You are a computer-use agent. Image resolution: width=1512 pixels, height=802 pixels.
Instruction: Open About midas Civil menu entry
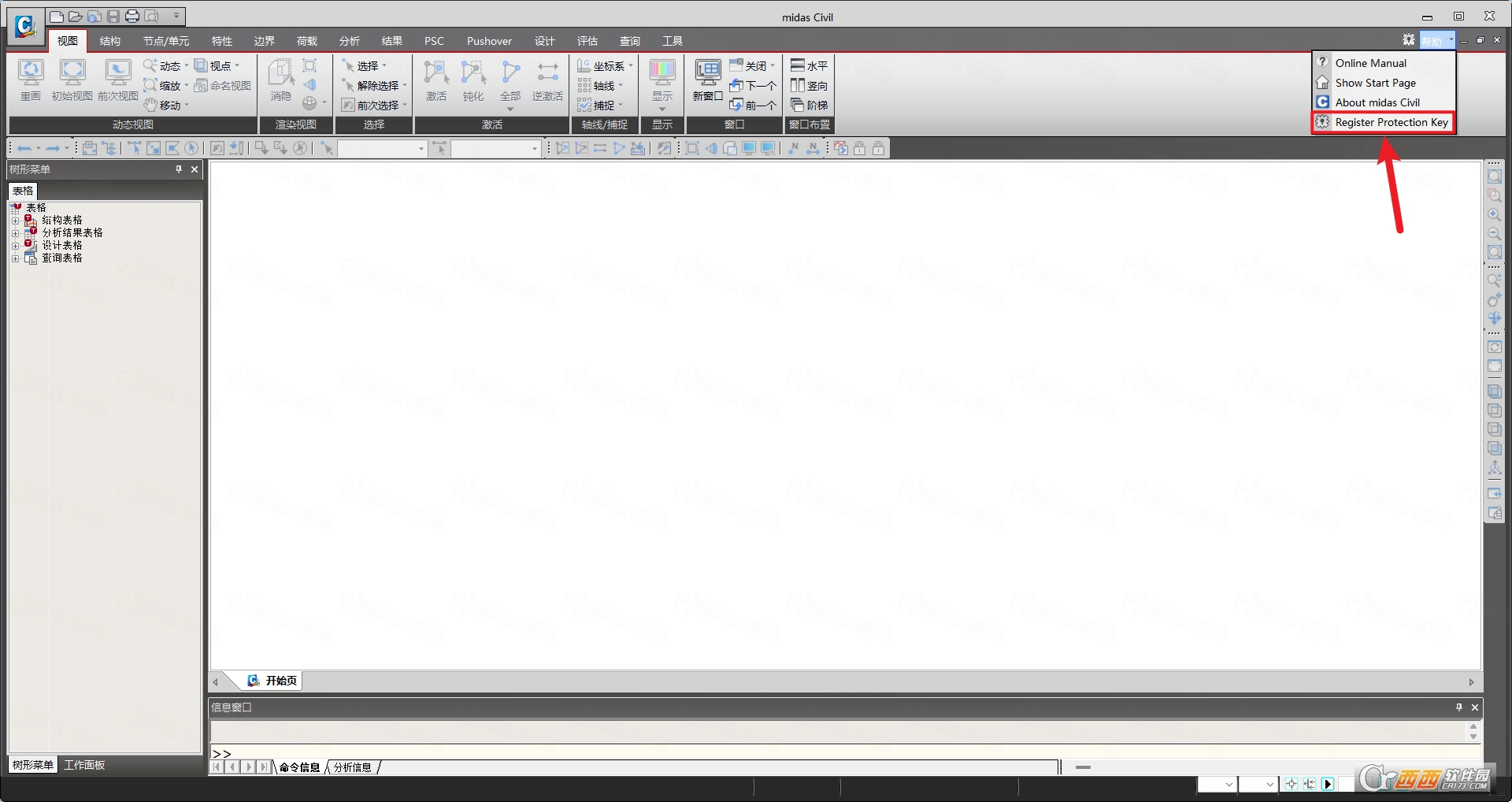click(x=1383, y=102)
